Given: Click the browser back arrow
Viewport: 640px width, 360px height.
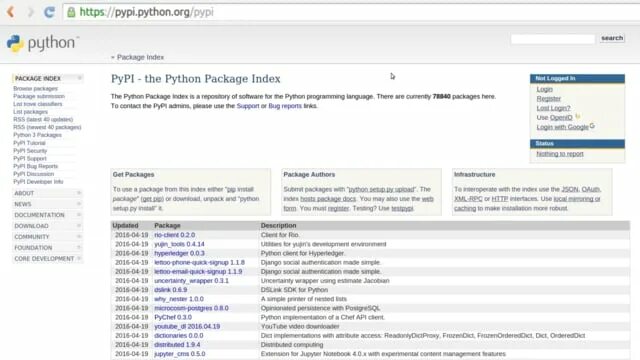Looking at the screenshot, I should tap(11, 12).
